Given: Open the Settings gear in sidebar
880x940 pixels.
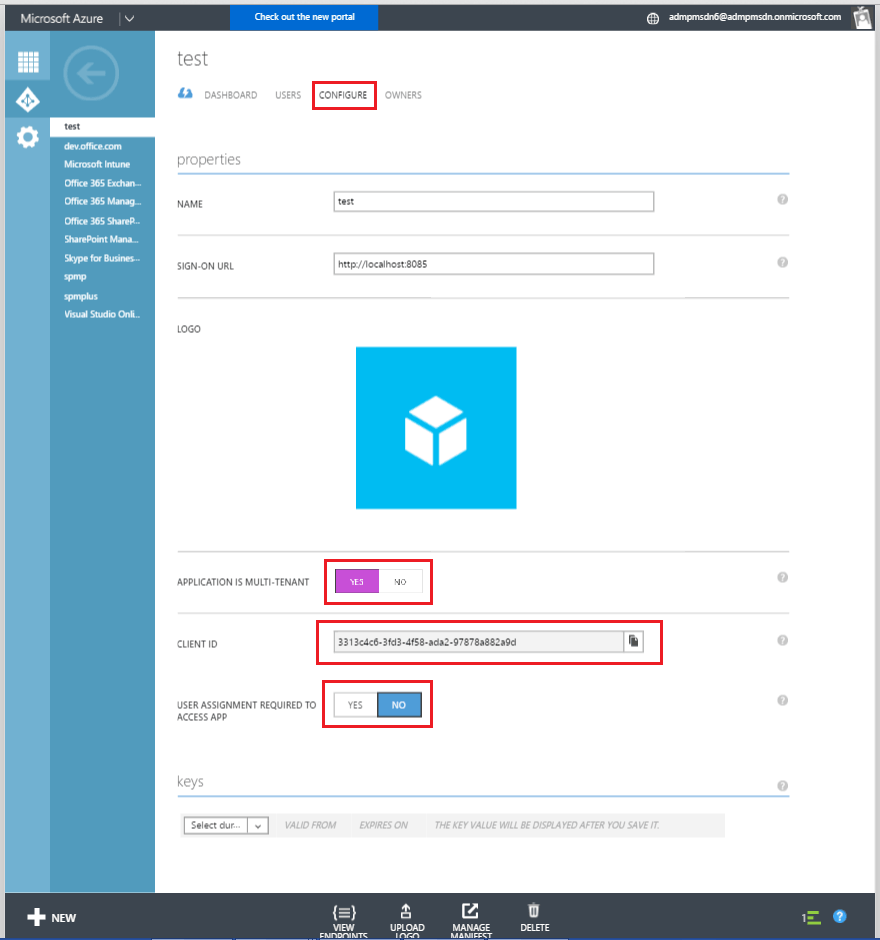Looking at the screenshot, I should [x=28, y=137].
